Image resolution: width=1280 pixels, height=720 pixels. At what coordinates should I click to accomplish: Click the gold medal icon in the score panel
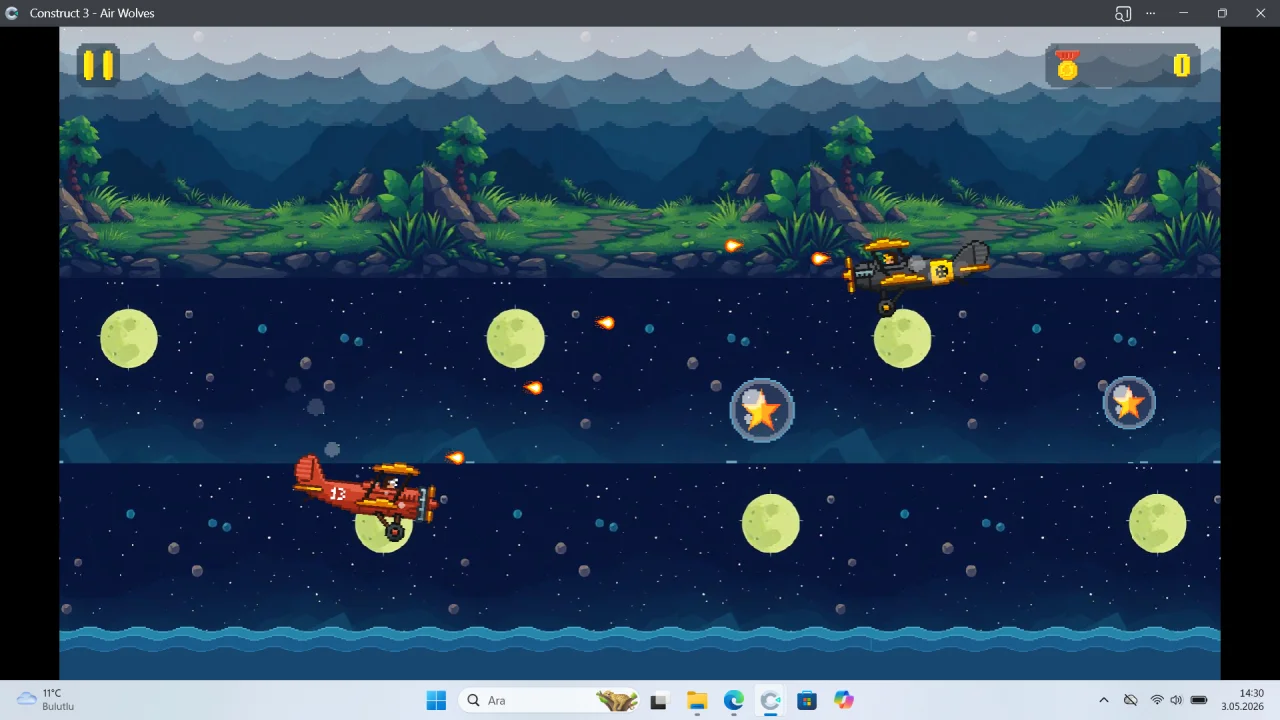click(1068, 66)
